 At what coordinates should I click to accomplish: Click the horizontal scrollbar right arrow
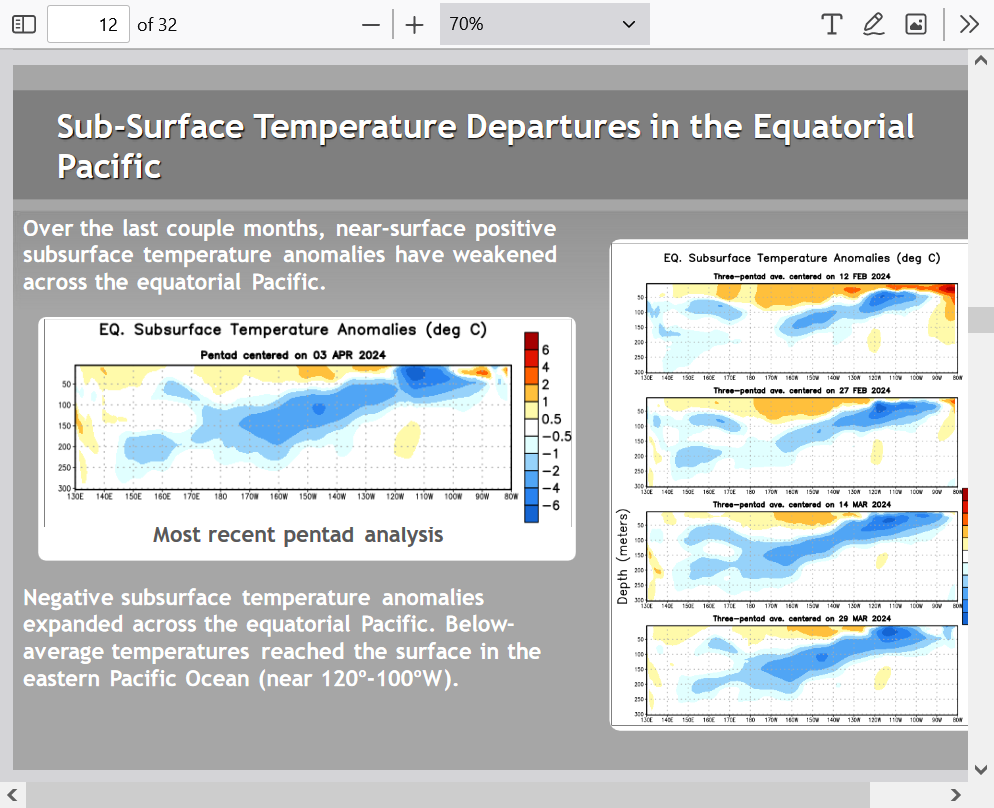955,795
